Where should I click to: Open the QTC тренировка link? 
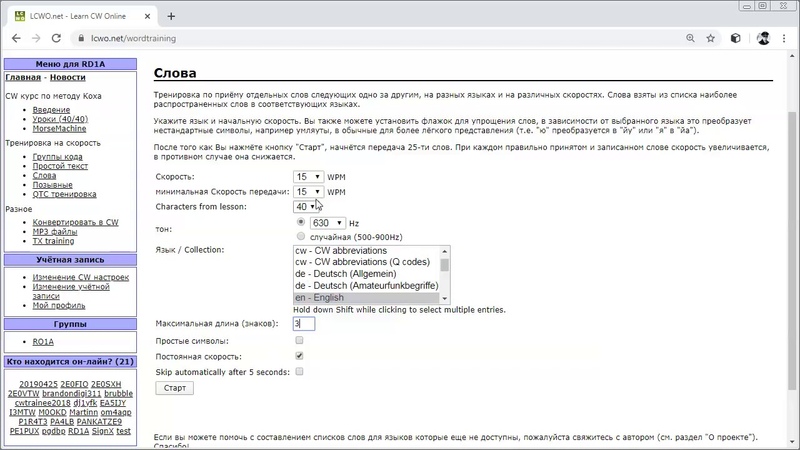pyautogui.click(x=64, y=194)
